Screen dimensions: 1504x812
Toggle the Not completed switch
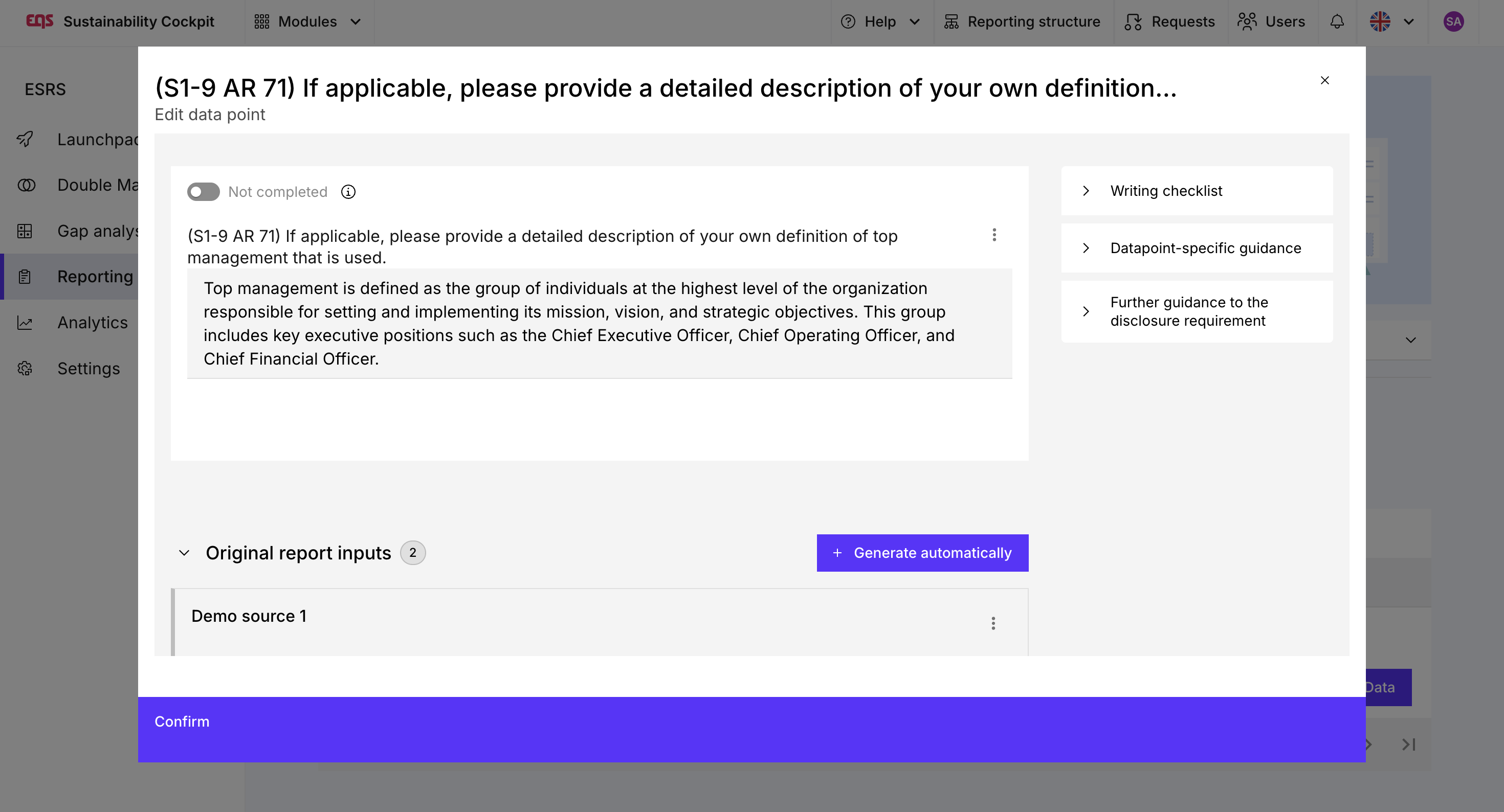point(203,191)
